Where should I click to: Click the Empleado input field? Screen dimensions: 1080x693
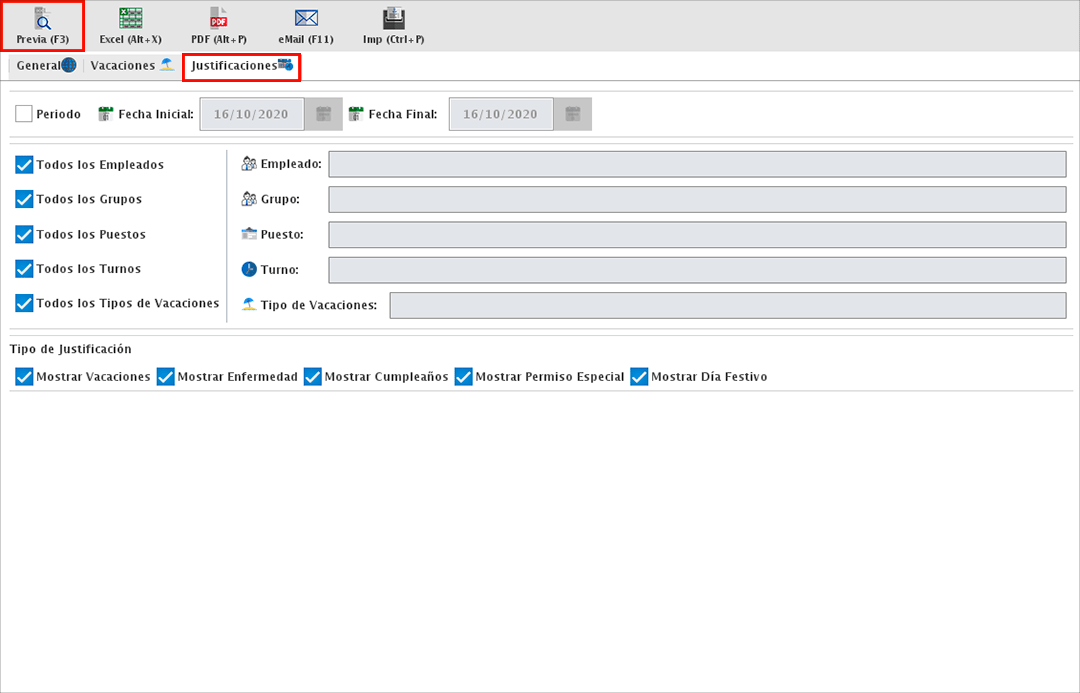697,164
